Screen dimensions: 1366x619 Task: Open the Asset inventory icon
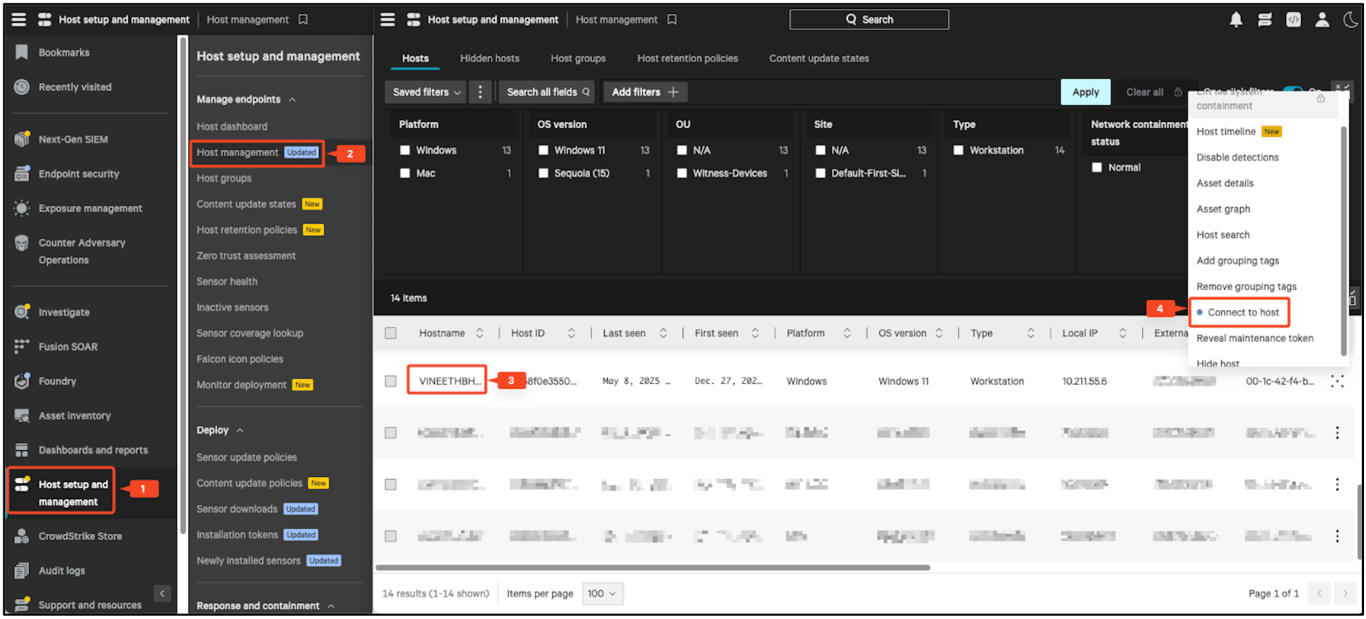coord(22,415)
